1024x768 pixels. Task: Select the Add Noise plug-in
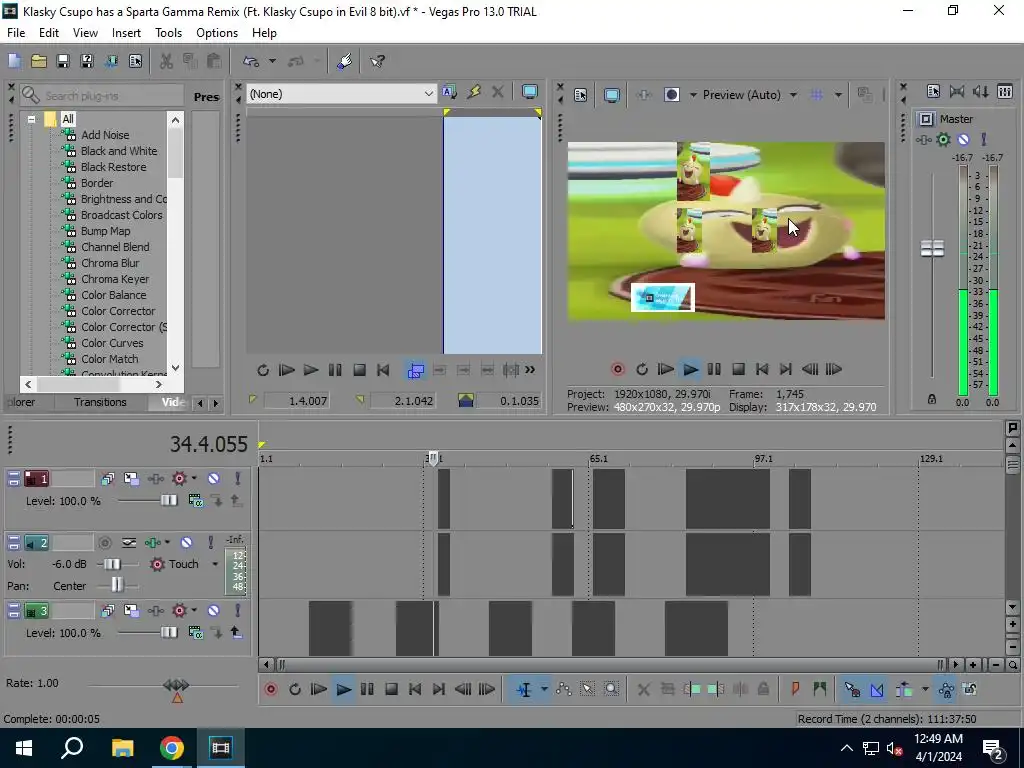pos(104,135)
